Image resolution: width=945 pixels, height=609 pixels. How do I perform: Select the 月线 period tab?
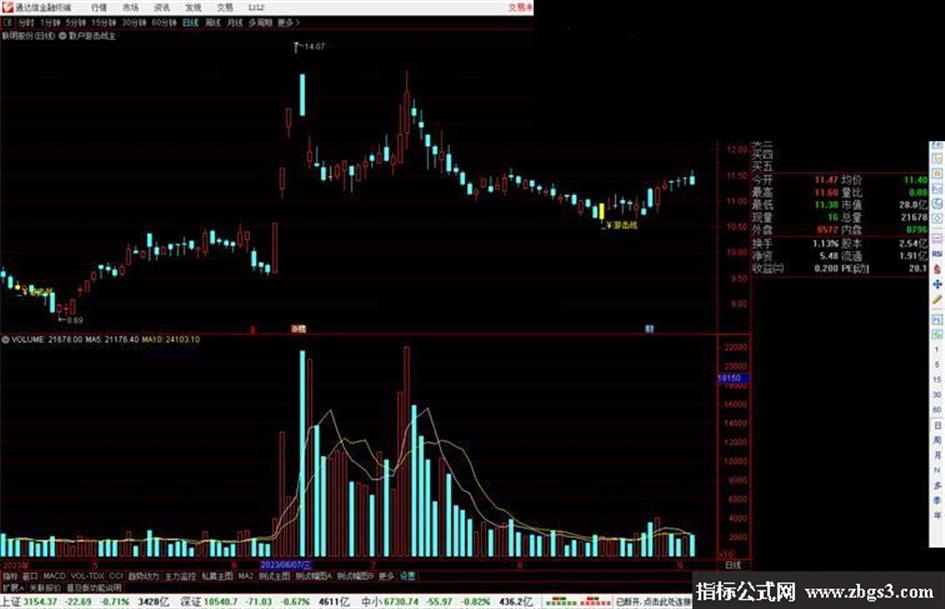coord(234,22)
